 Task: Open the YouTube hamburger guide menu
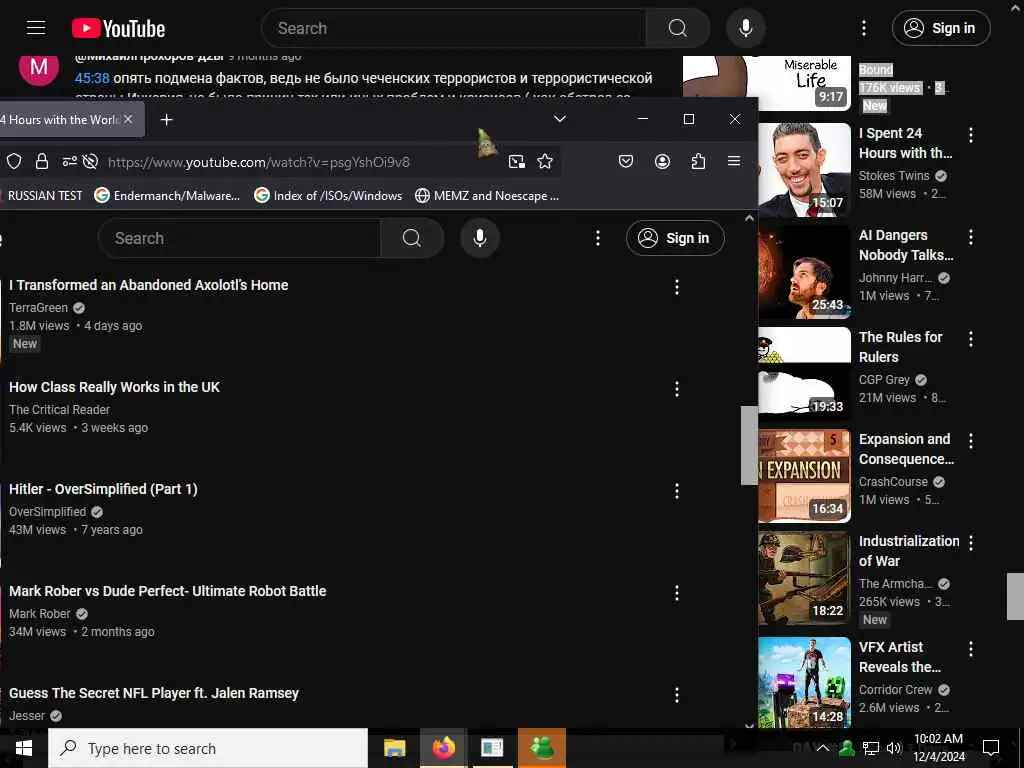(36, 28)
